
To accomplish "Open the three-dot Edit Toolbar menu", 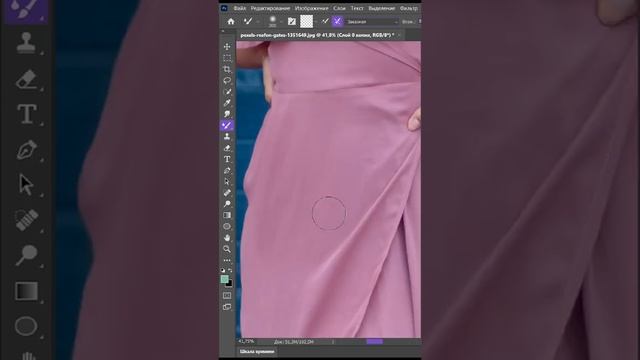I will pos(227,260).
